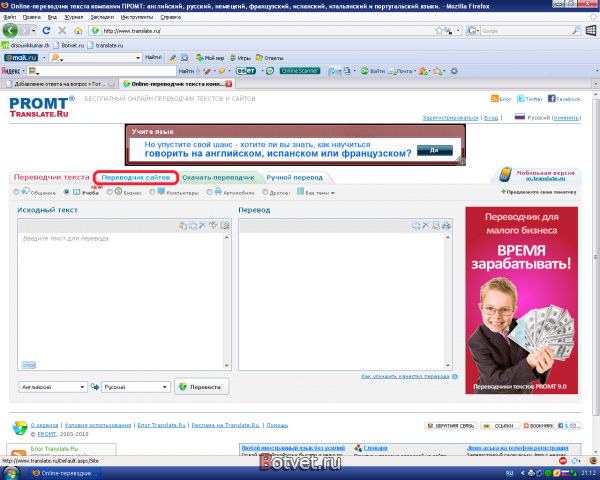The height and width of the screenshot is (480, 600).
Task: Click the URL address bar
Action: 268,31
